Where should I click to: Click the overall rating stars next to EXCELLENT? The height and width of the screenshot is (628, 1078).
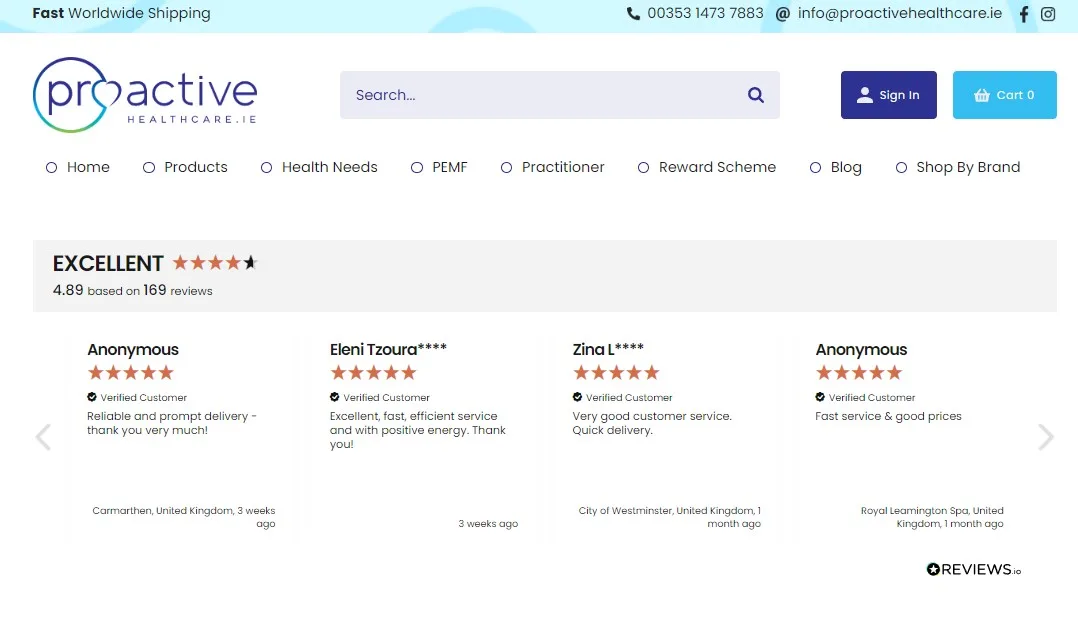click(214, 263)
